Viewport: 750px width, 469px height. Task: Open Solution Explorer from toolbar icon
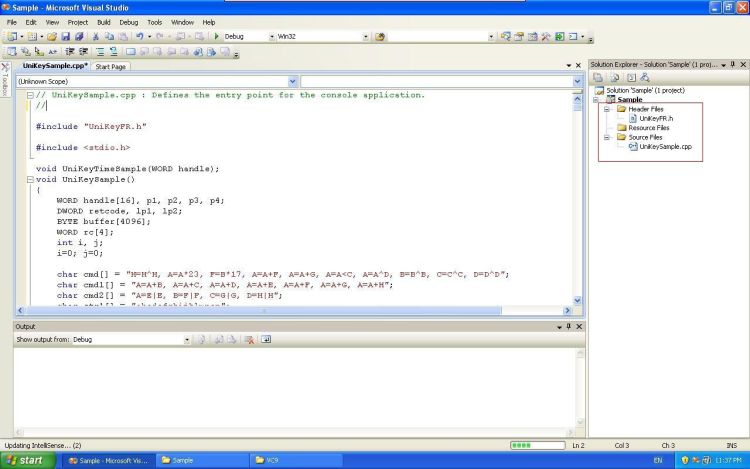[x=506, y=37]
